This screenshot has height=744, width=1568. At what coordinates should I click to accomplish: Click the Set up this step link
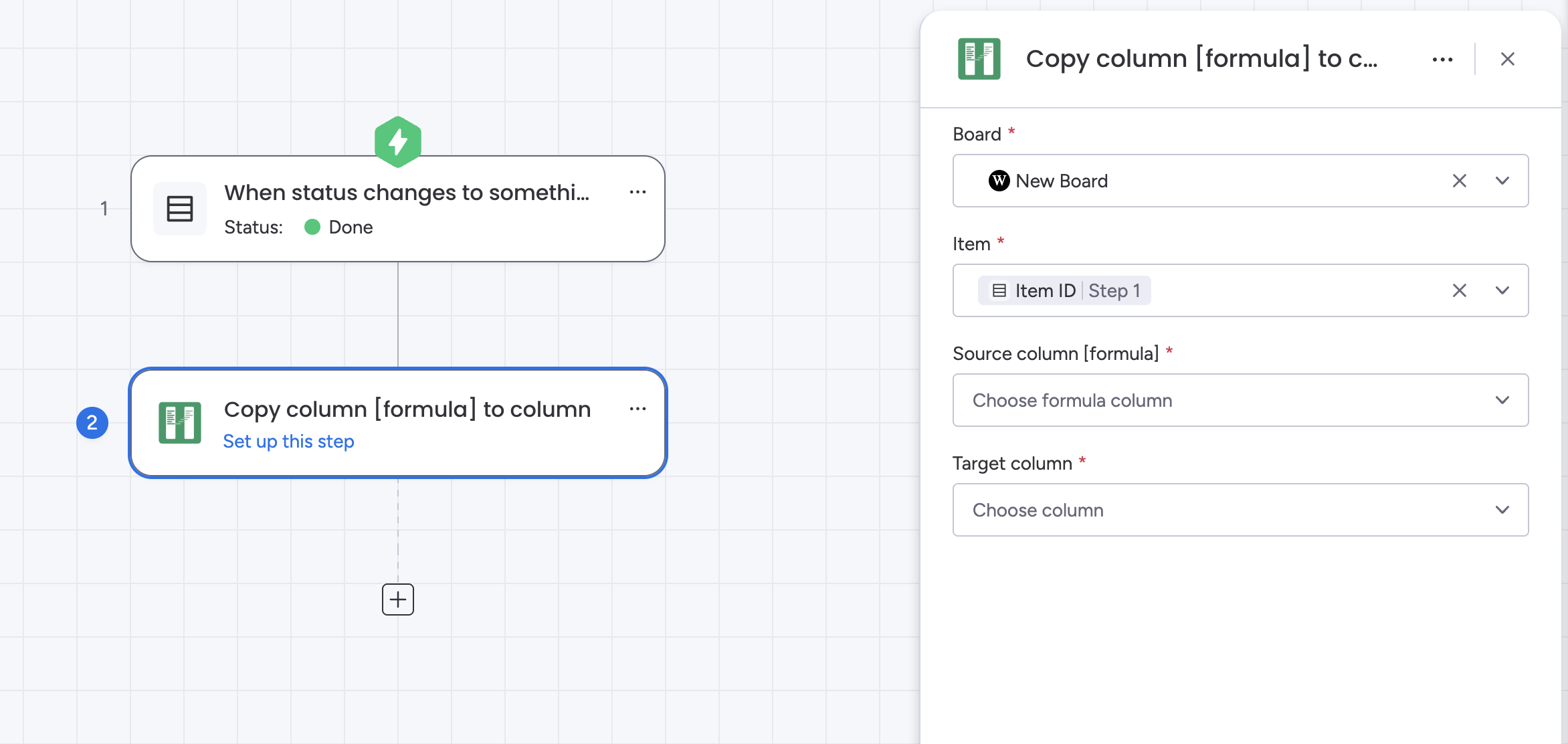288,442
